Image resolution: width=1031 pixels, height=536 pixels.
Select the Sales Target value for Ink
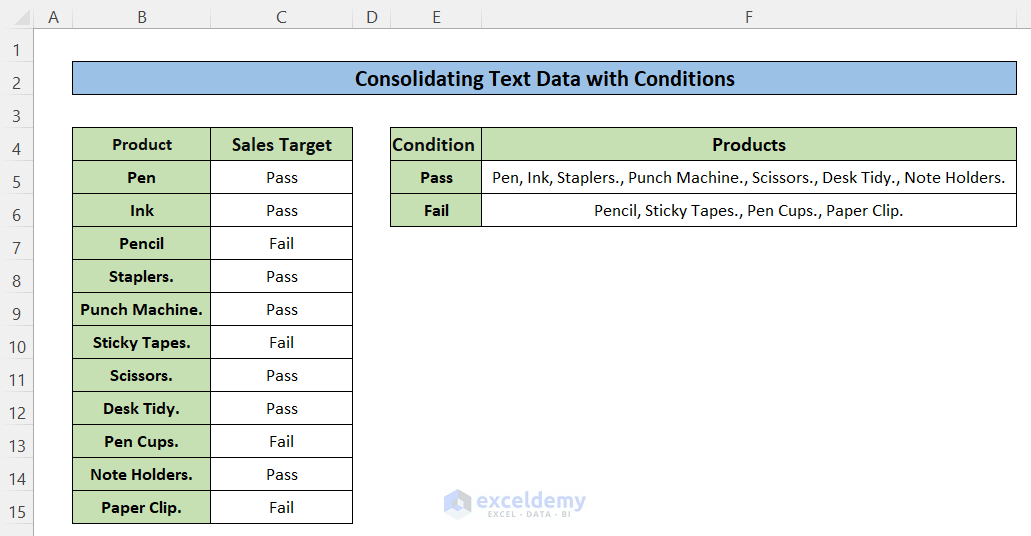[281, 210]
